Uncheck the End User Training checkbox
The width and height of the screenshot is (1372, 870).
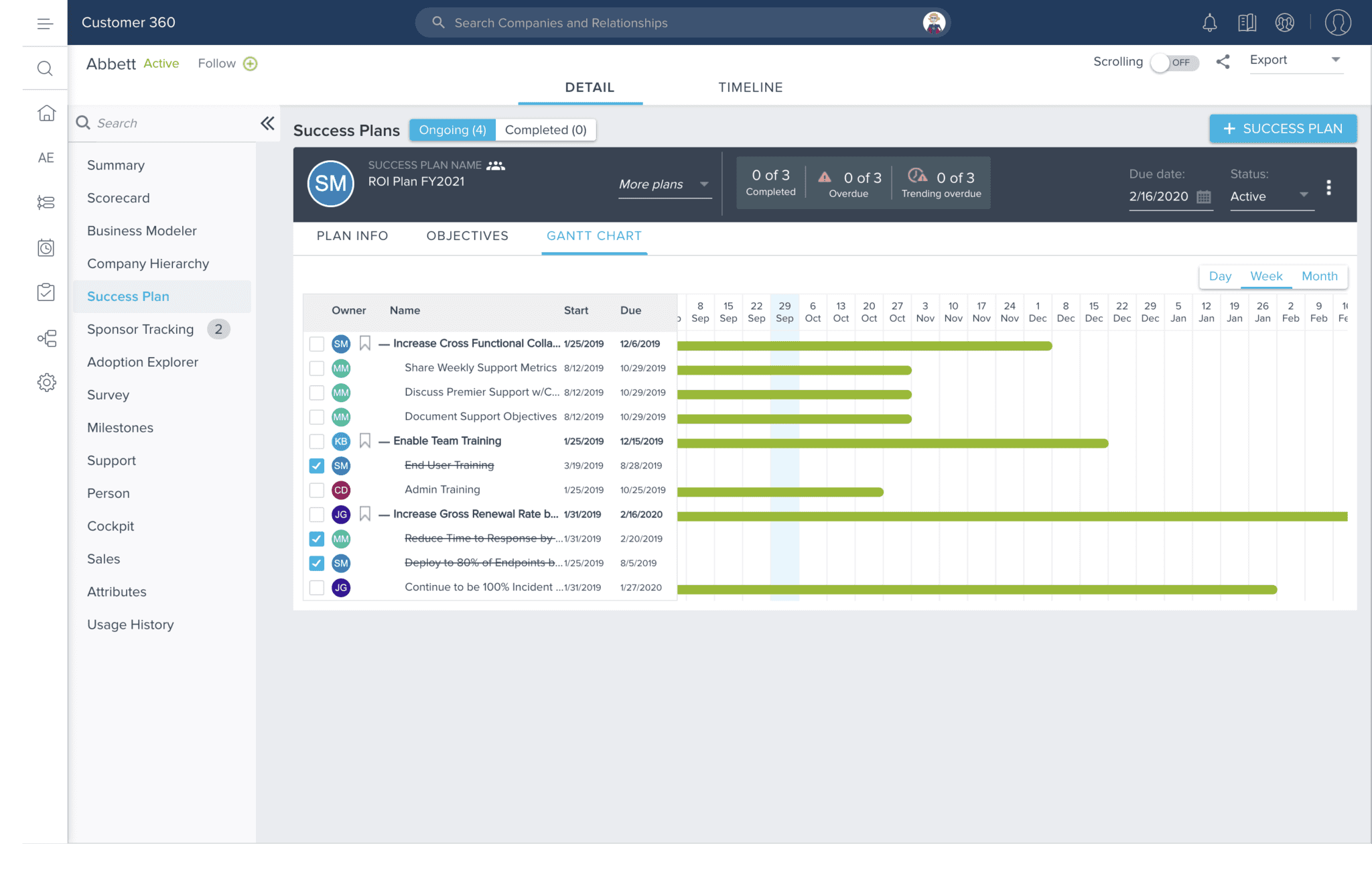click(x=316, y=465)
